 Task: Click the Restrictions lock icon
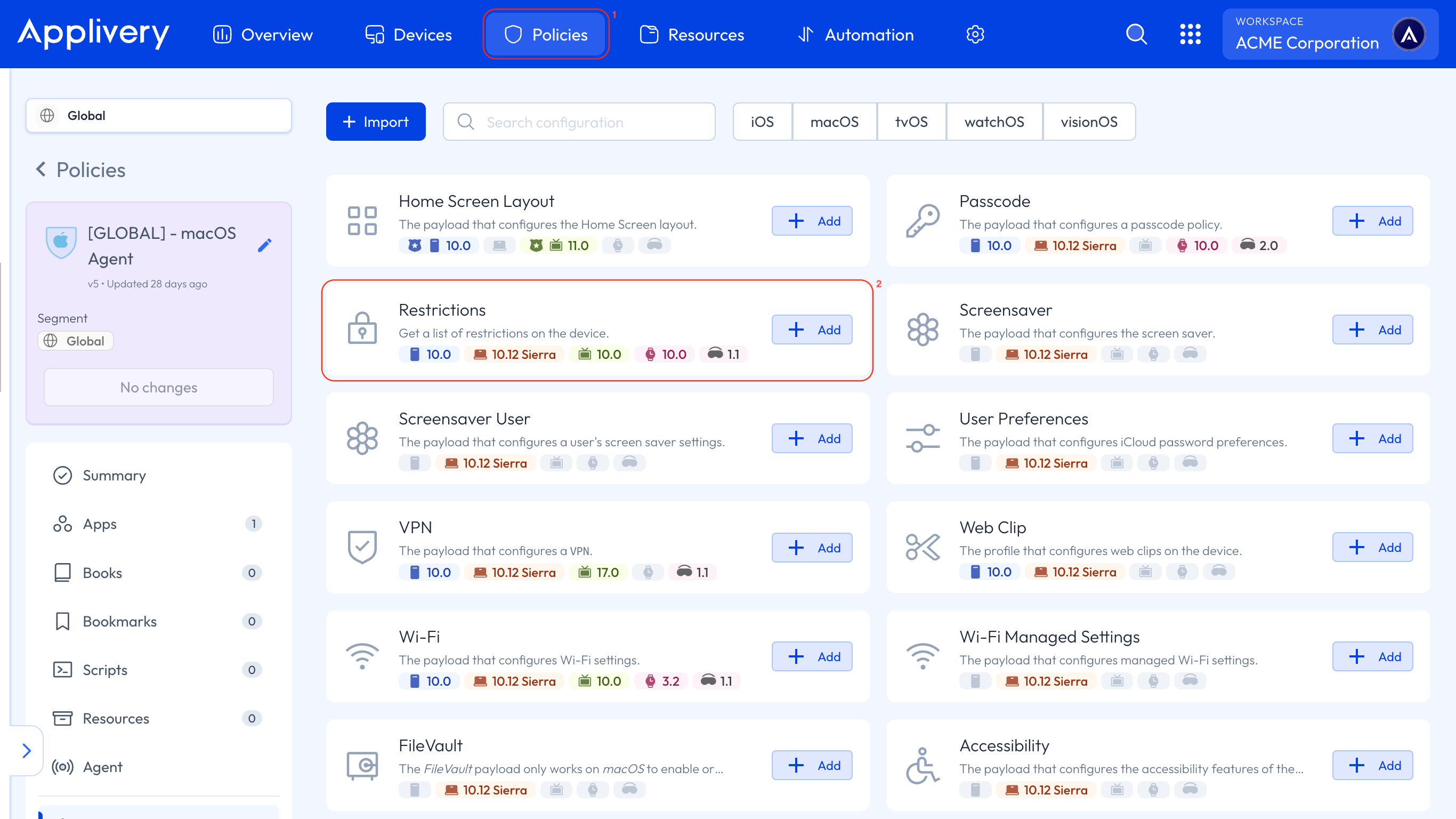pyautogui.click(x=362, y=328)
